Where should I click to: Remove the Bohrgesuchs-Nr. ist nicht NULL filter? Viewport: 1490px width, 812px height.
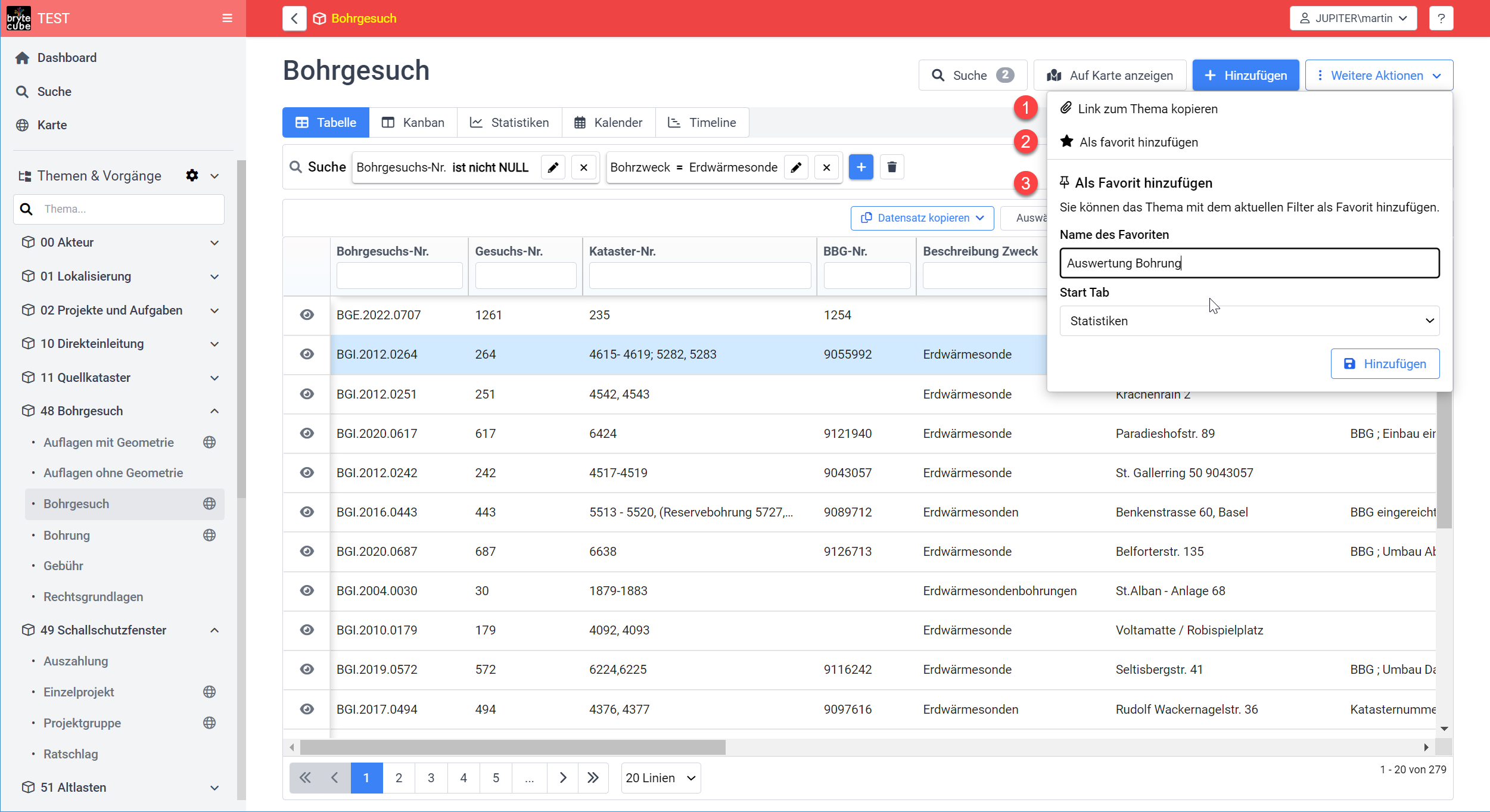click(x=584, y=167)
